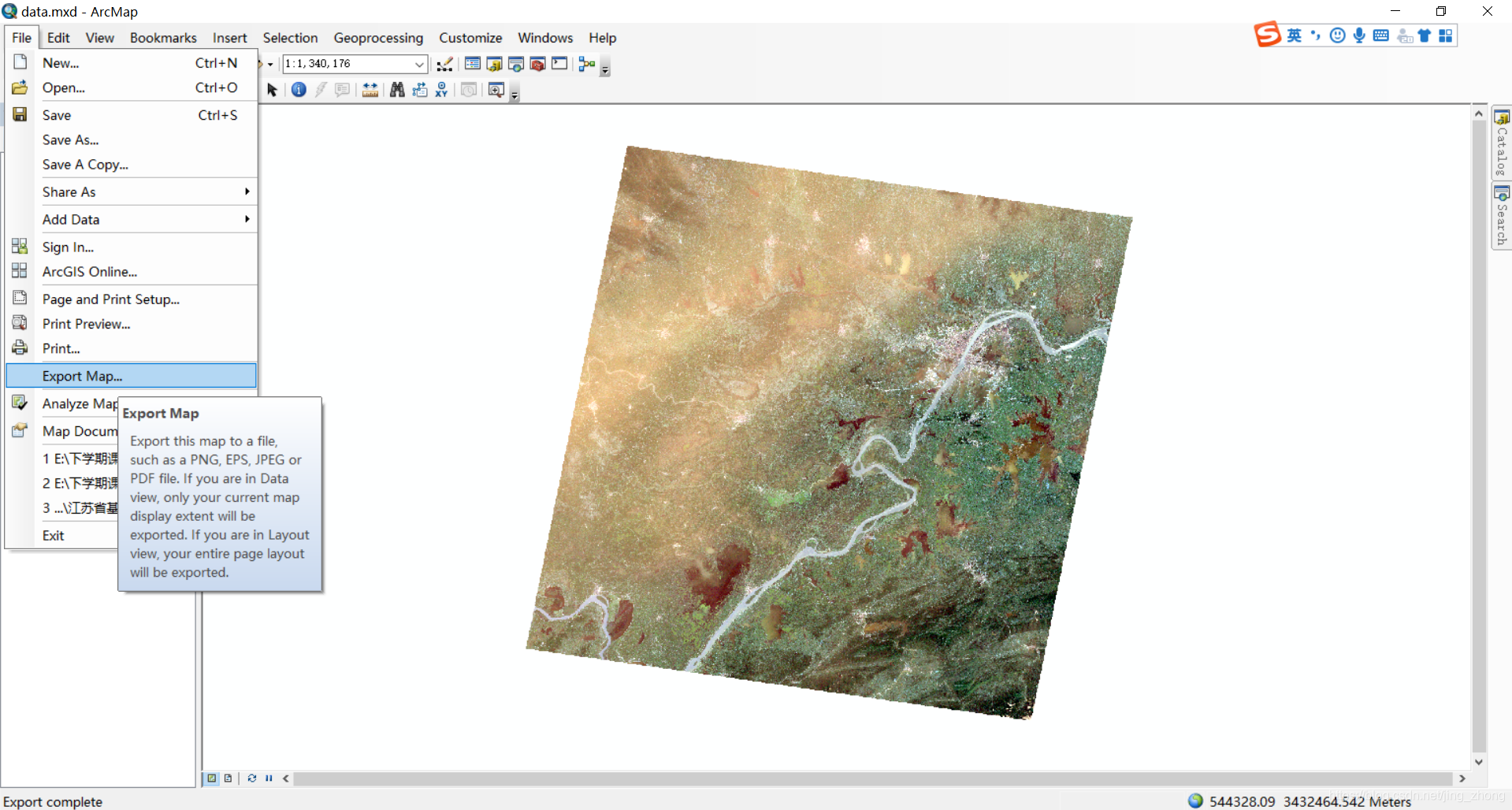Activate the Identify tool
Image resolution: width=1512 pixels, height=810 pixels.
pyautogui.click(x=299, y=90)
